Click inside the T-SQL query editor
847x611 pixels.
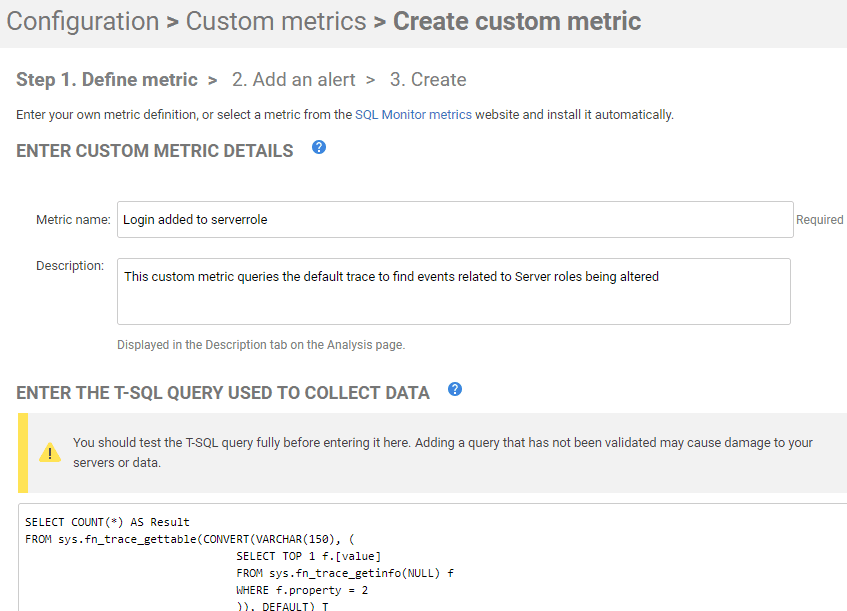[x=432, y=558]
